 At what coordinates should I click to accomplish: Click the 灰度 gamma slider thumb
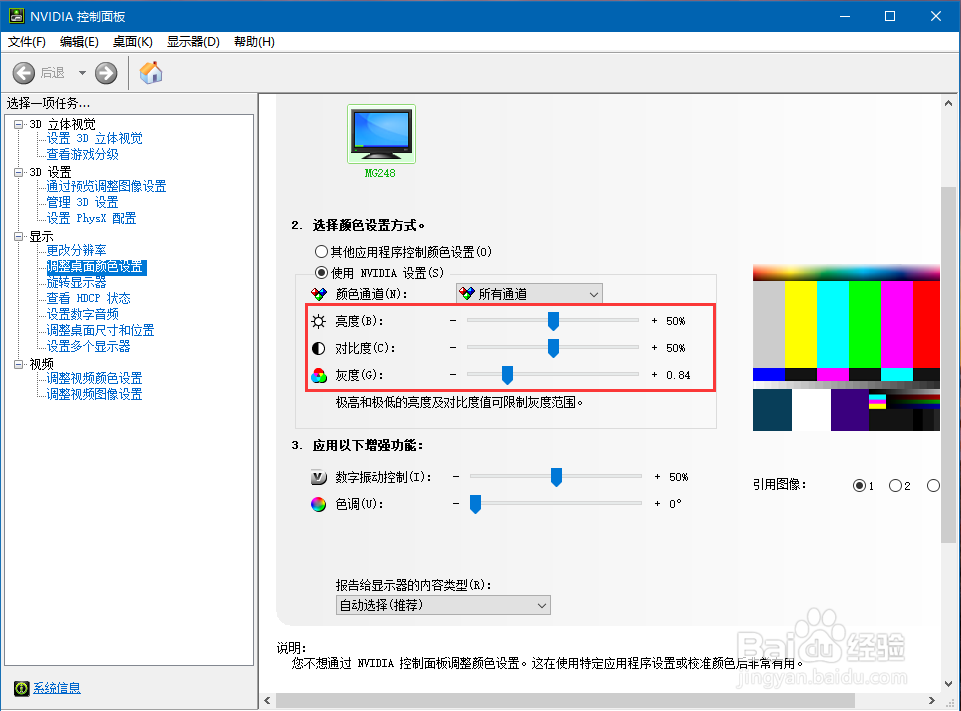[x=507, y=375]
